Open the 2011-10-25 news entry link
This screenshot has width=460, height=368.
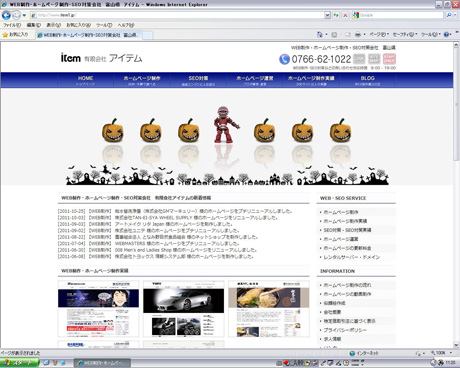click(x=175, y=211)
